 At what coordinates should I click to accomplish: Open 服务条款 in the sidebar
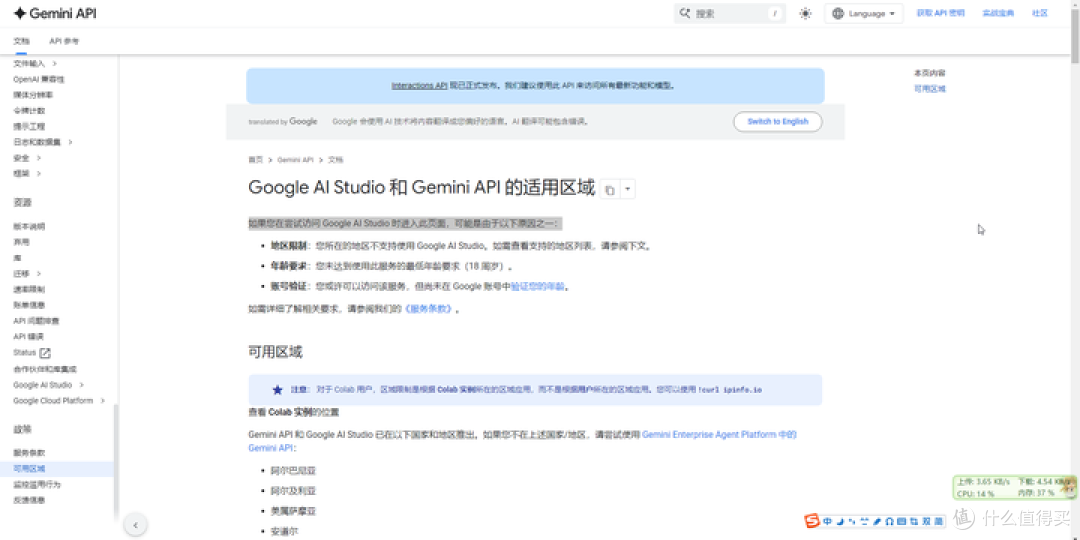pos(29,453)
